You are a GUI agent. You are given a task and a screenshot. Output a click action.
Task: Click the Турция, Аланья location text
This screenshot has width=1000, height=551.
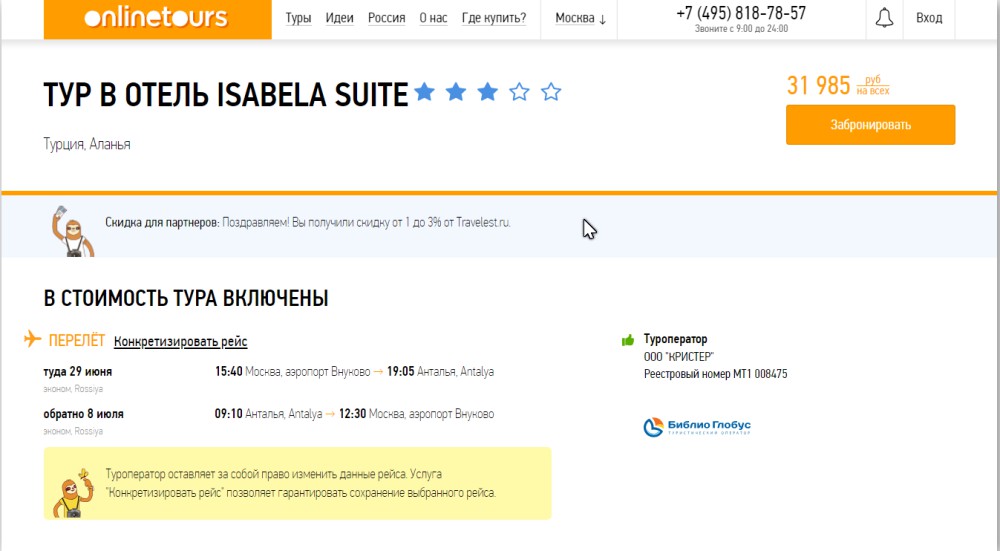[x=87, y=144]
